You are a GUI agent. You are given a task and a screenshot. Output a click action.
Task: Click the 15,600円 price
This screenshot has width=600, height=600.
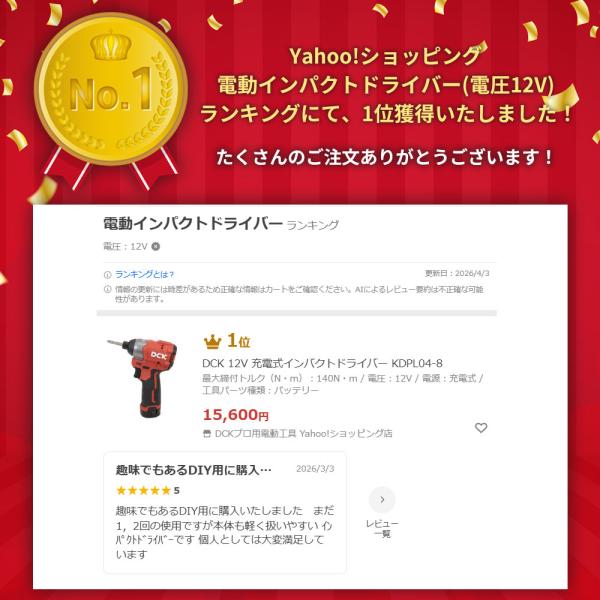[235, 414]
